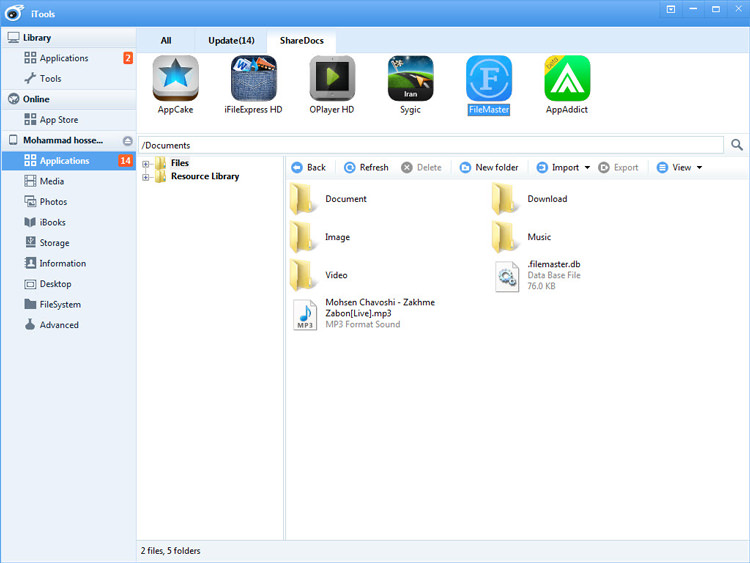The width and height of the screenshot is (750, 563).
Task: Select the .filemaster.db database file
Action: point(507,276)
